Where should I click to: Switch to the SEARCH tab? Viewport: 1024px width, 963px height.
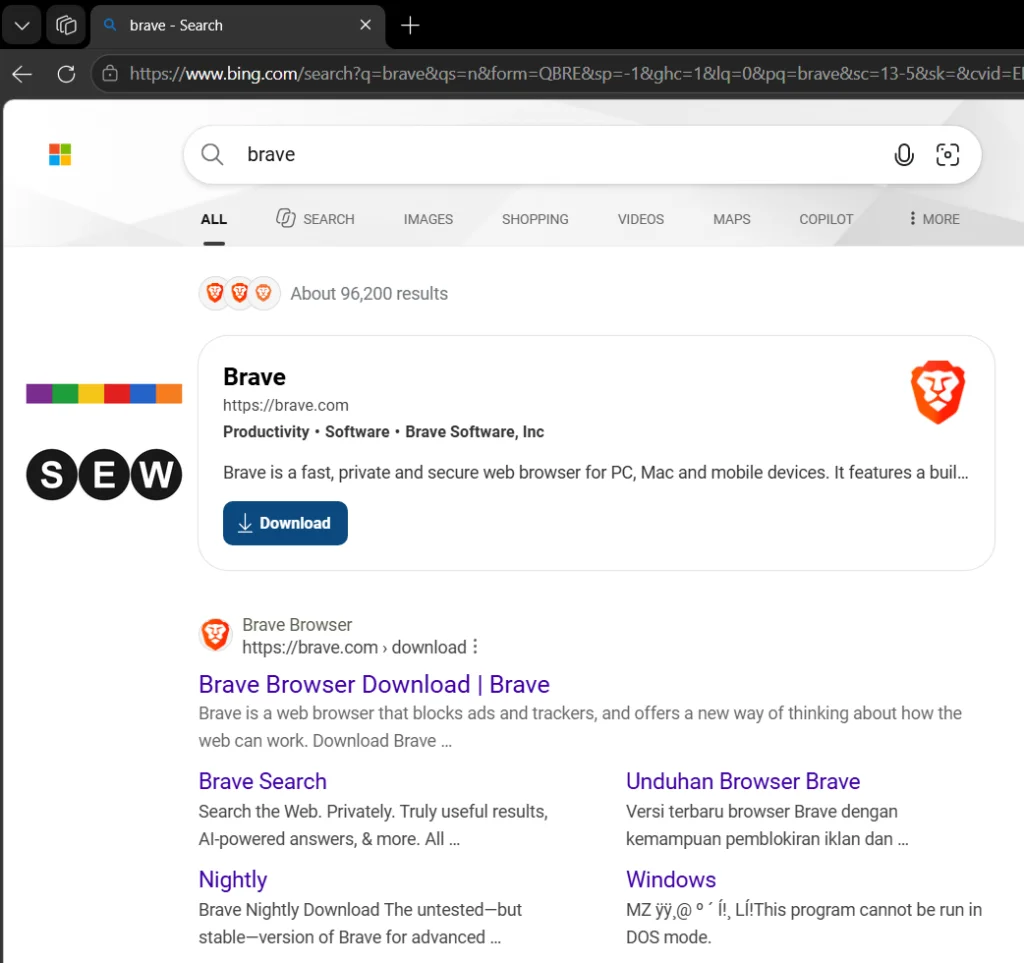pyautogui.click(x=315, y=219)
